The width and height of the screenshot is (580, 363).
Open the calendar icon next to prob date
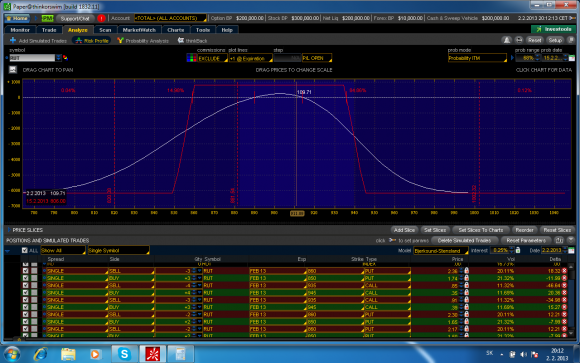572,58
